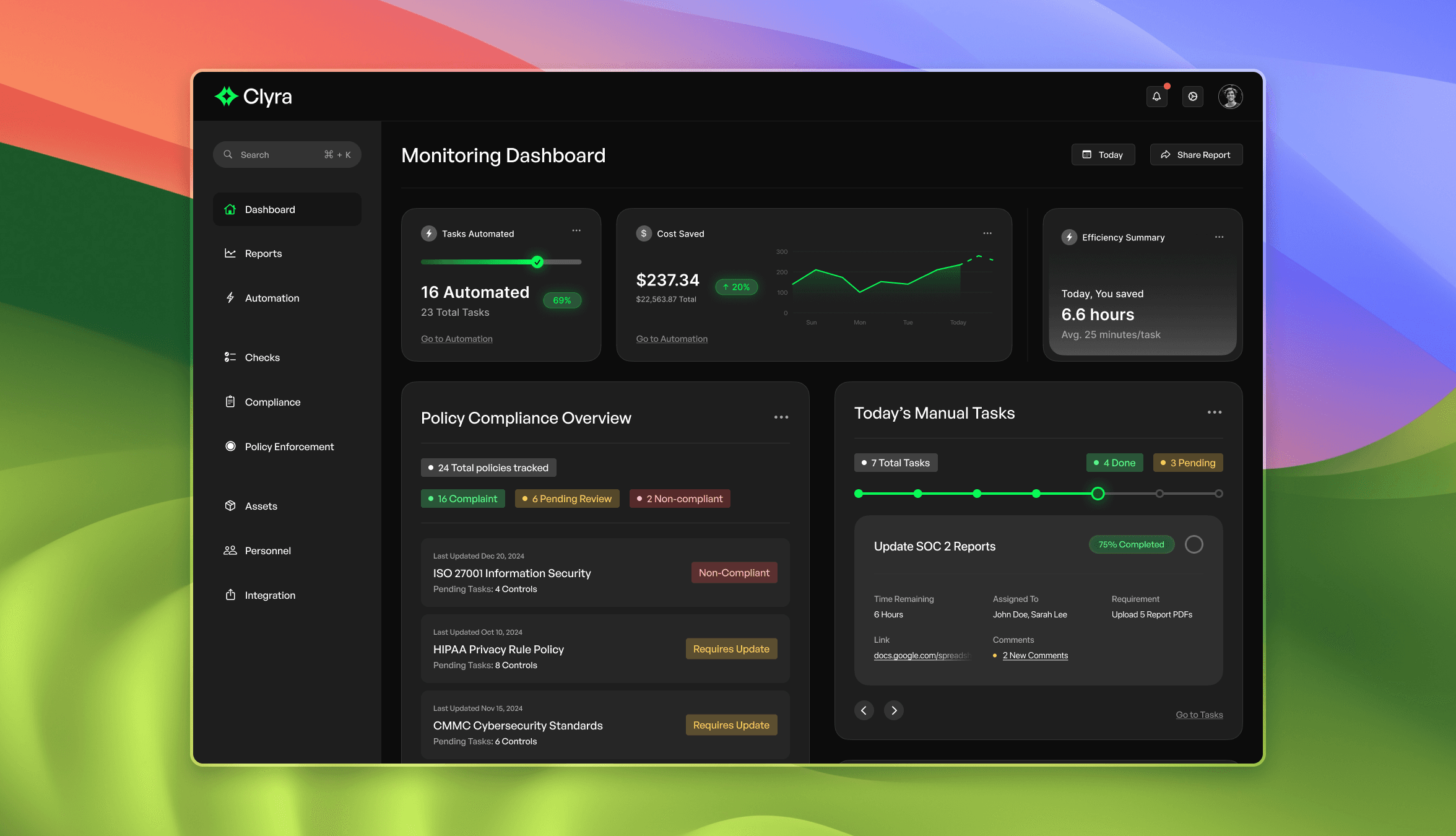This screenshot has height=836, width=1456.
Task: Open settings gear in header
Action: (1192, 97)
